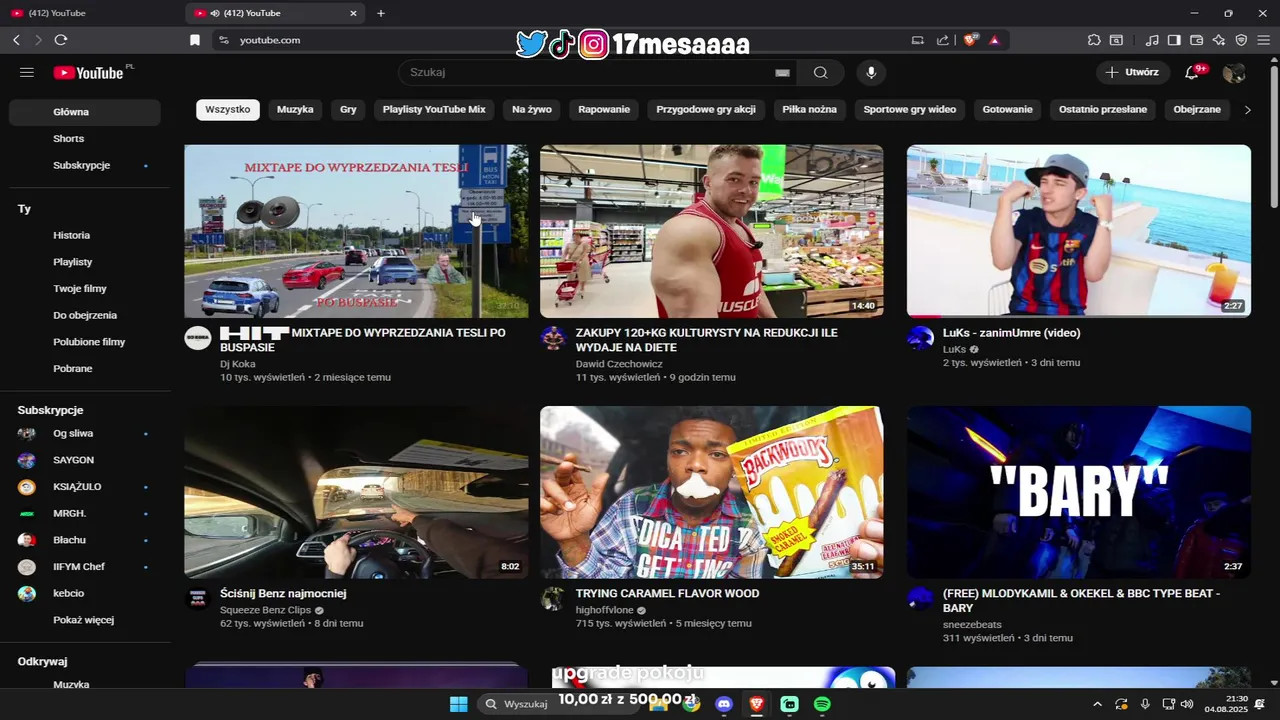Select the Wszystko filter chip
Screen dimensions: 1280x720
pos(228,109)
